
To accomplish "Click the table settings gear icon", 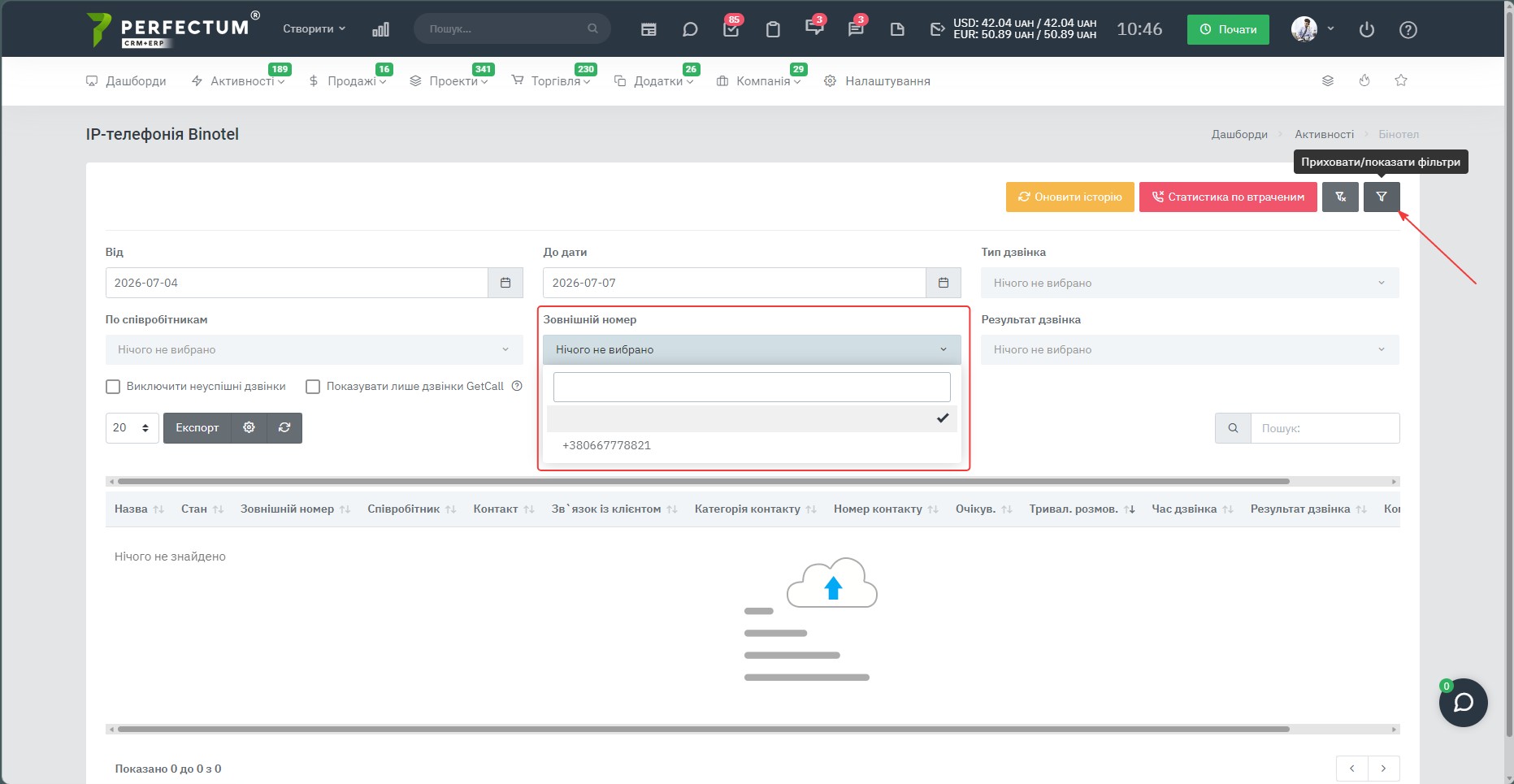I will tap(249, 427).
